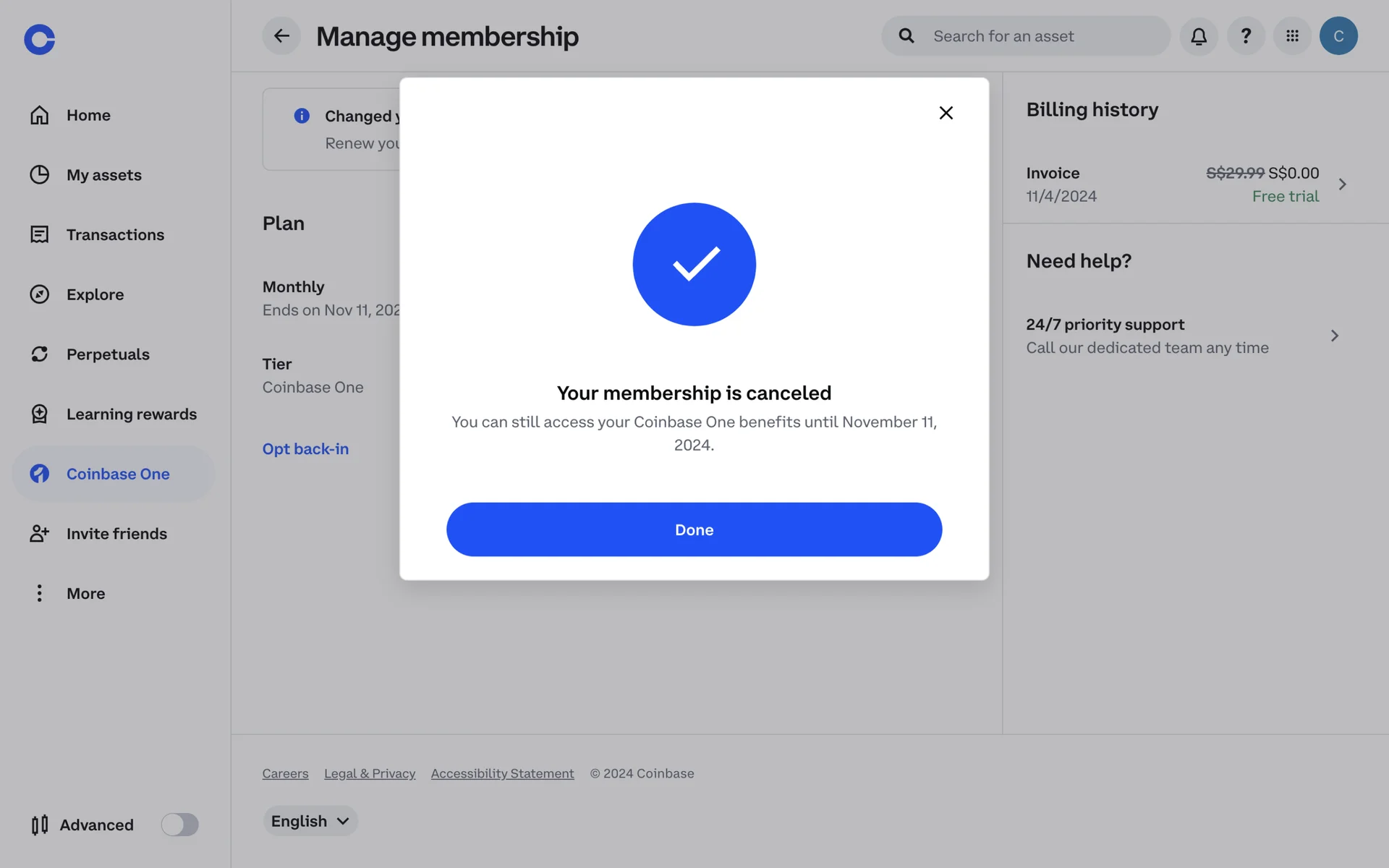Image resolution: width=1389 pixels, height=868 pixels.
Task: Go to My assets in sidebar
Action: point(103,175)
